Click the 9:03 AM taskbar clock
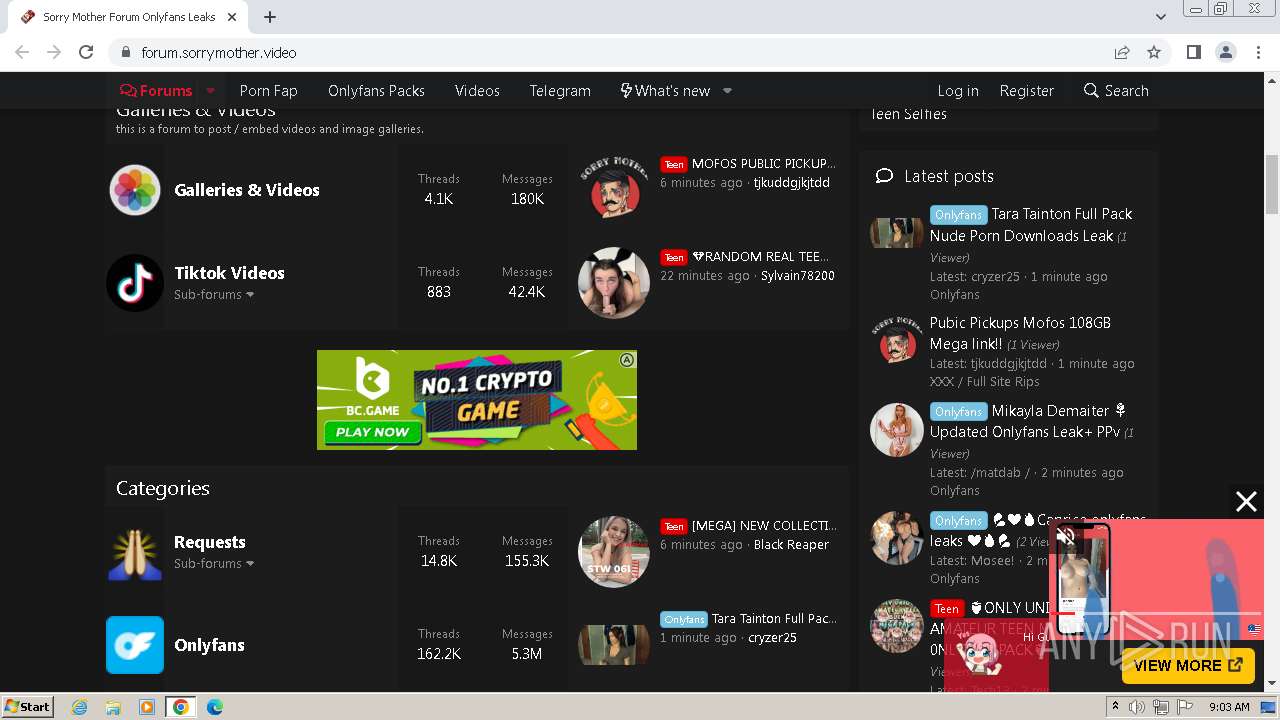1280x720 pixels. pyautogui.click(x=1229, y=707)
